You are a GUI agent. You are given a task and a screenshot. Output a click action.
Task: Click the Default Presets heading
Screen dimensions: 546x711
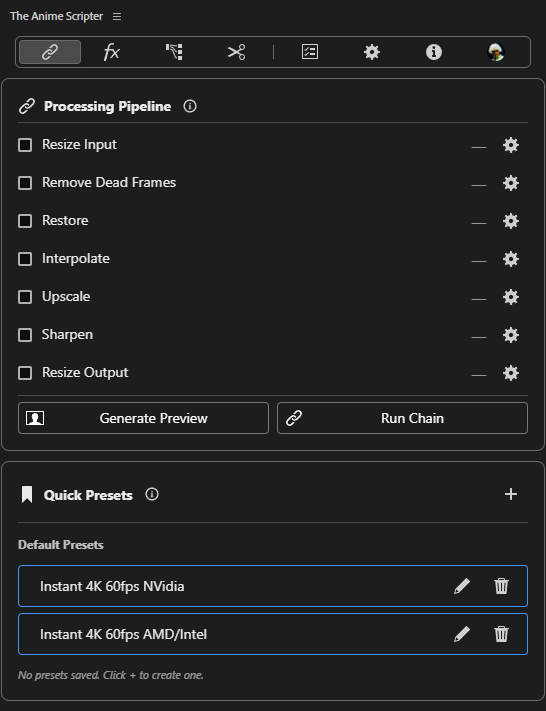coord(61,545)
